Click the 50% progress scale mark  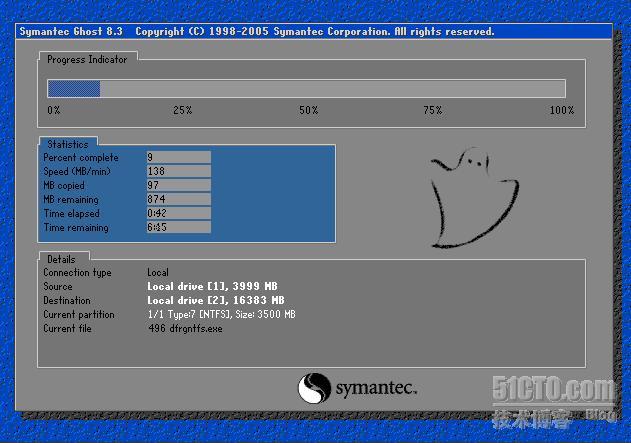click(x=309, y=110)
